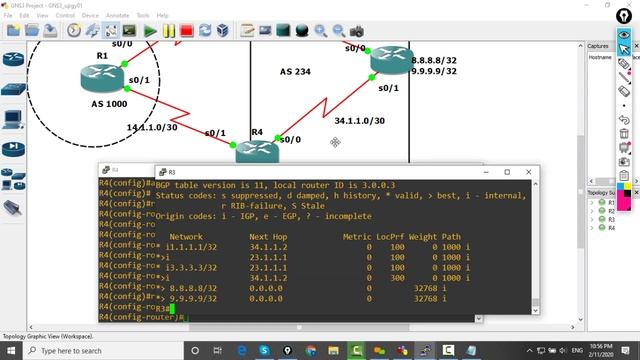Open the Device menu
Image resolution: width=640 pixels, height=360 pixels.
click(90, 16)
